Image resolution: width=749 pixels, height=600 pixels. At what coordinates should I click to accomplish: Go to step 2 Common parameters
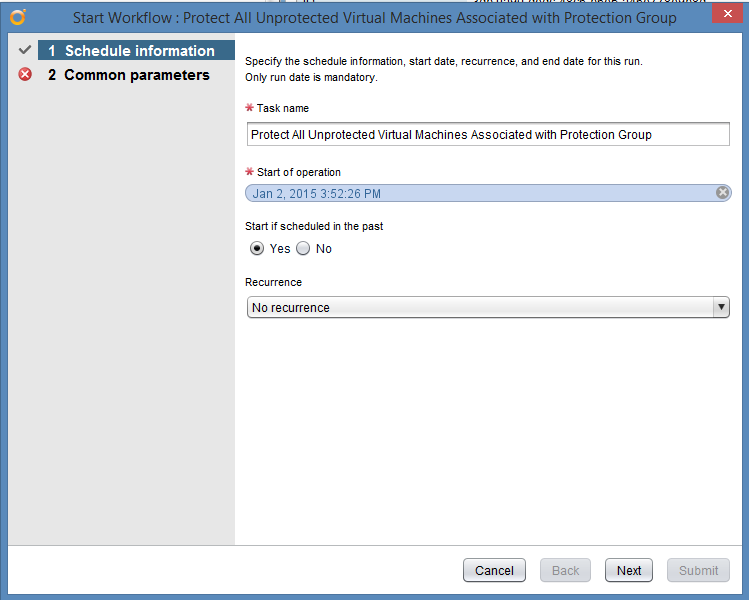136,75
